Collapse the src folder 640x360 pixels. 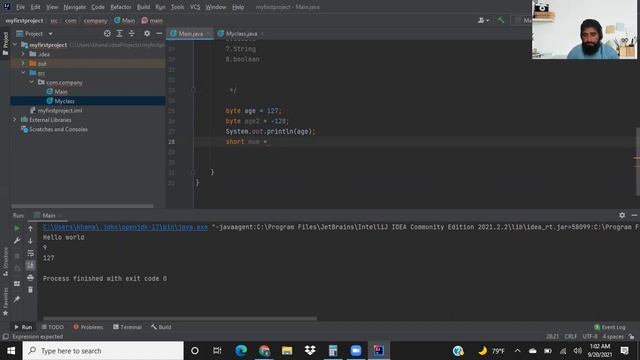[x=23, y=73]
